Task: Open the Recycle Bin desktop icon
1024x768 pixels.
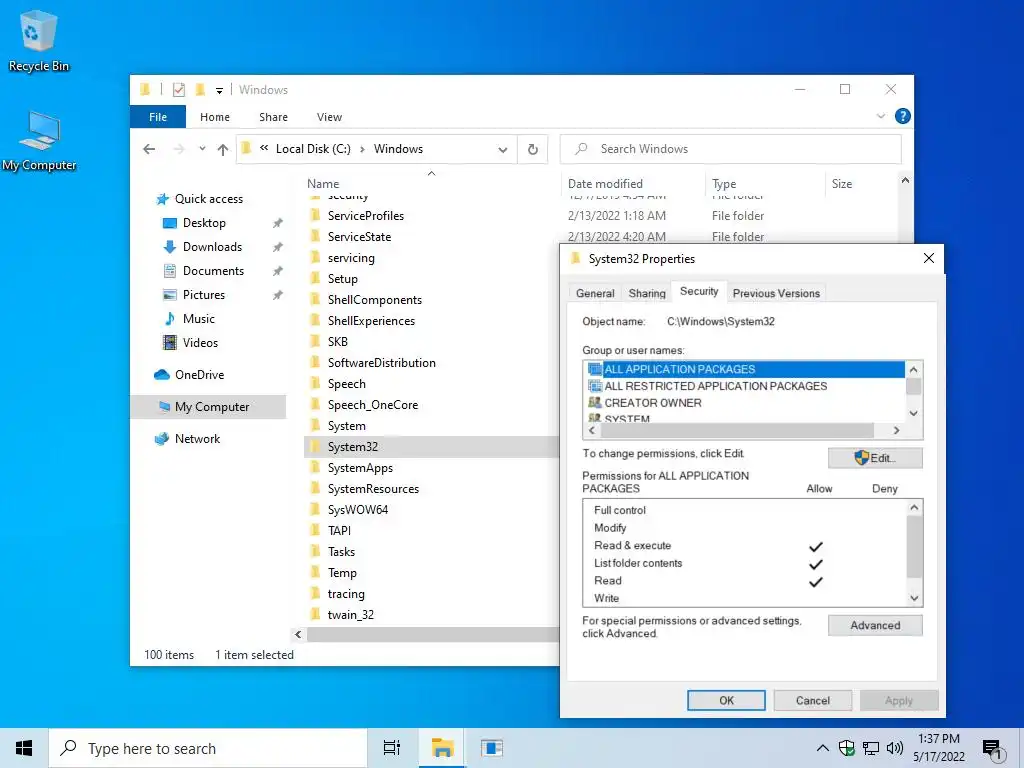Action: click(39, 41)
